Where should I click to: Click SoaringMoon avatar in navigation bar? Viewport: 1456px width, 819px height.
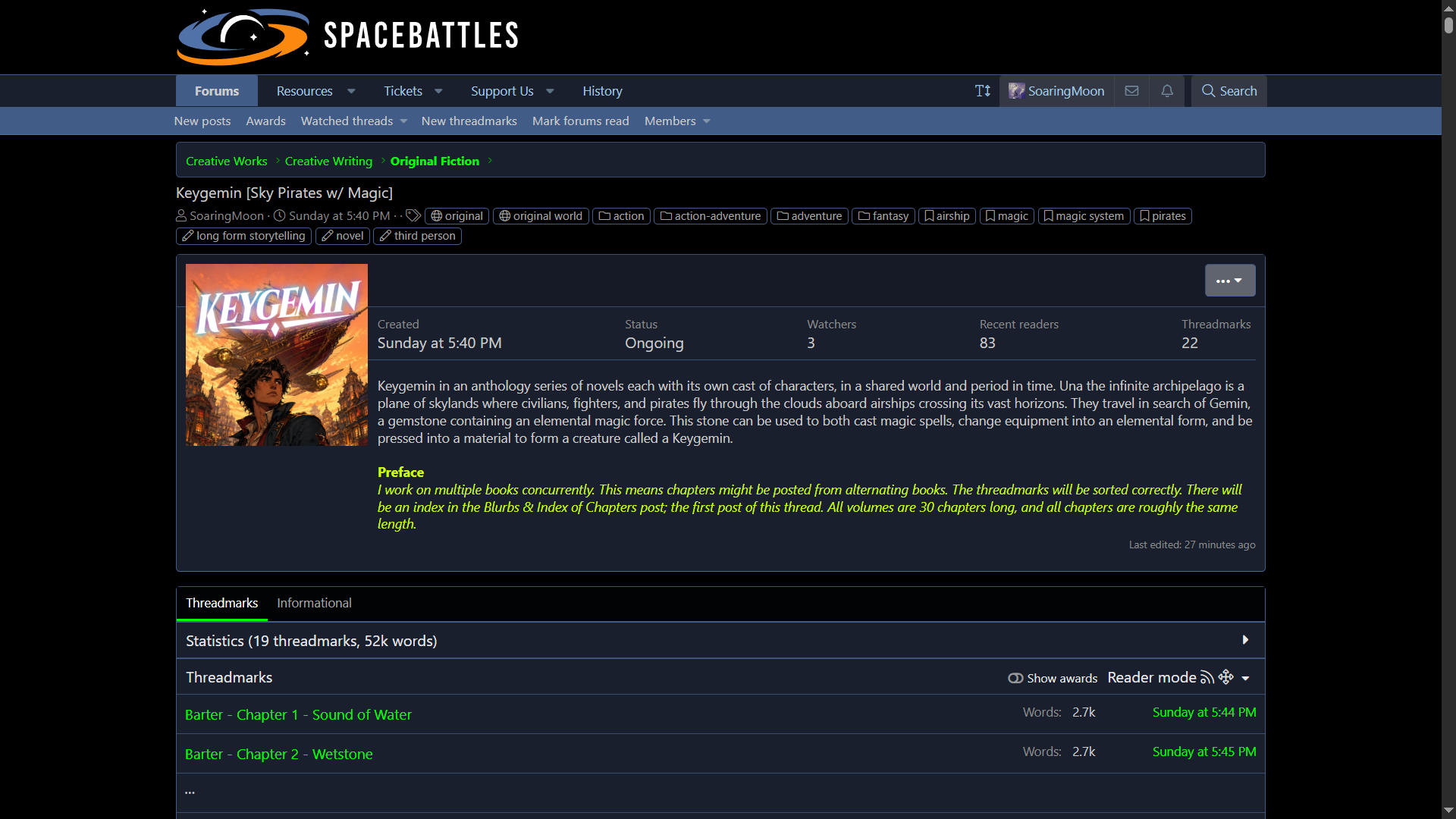[x=1016, y=91]
